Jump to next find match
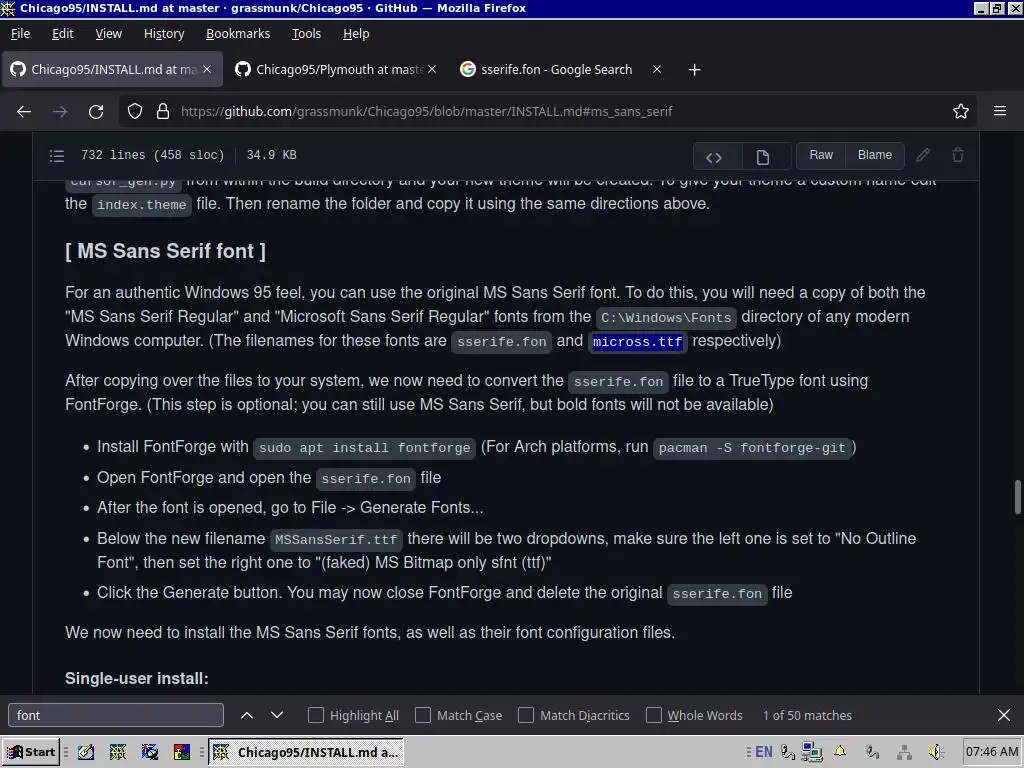The height and width of the screenshot is (768, 1024). coord(277,715)
